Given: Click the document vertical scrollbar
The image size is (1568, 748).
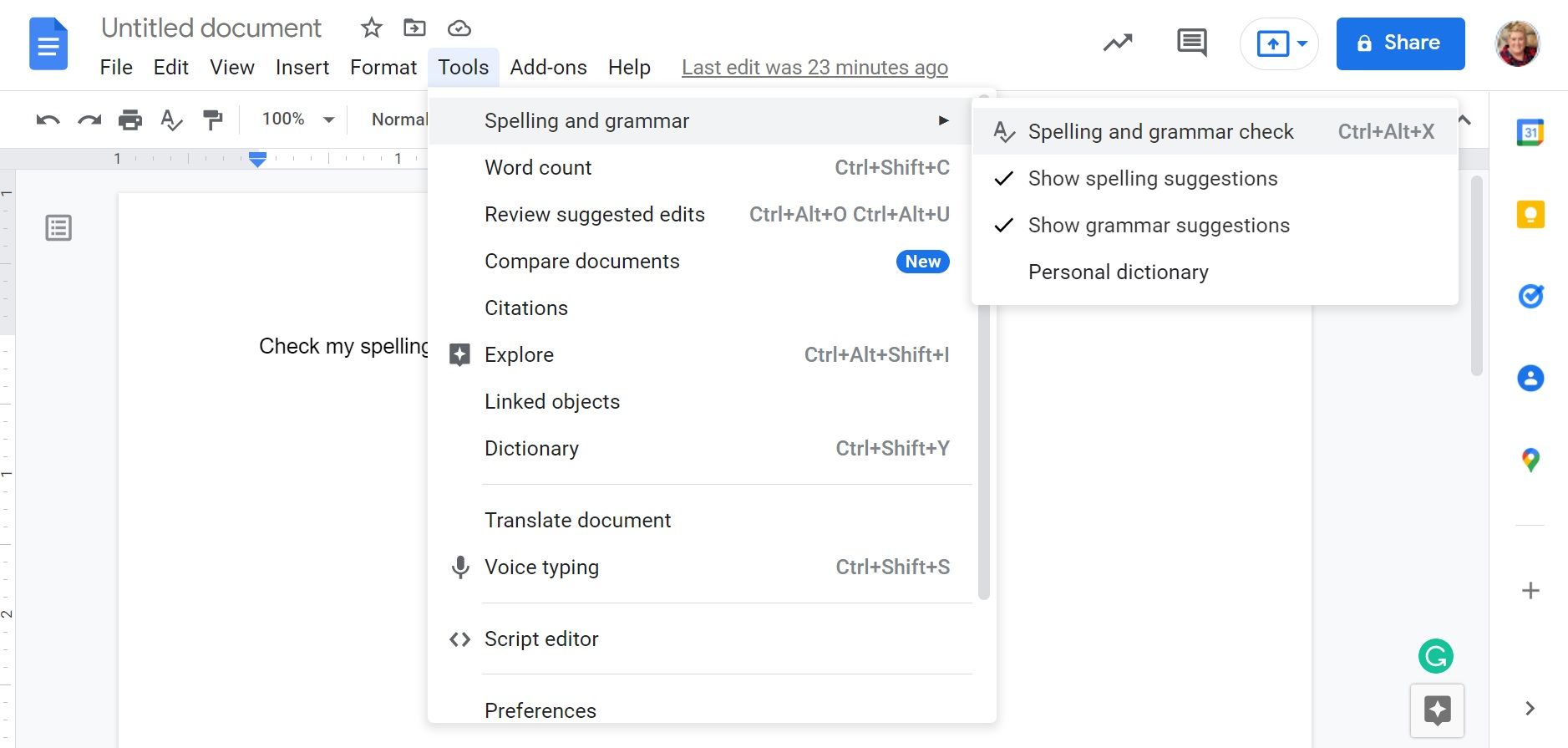Looking at the screenshot, I should tap(1476, 276).
